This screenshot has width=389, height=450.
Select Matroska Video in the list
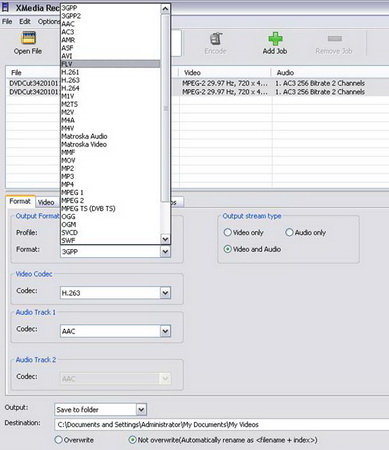pos(110,144)
